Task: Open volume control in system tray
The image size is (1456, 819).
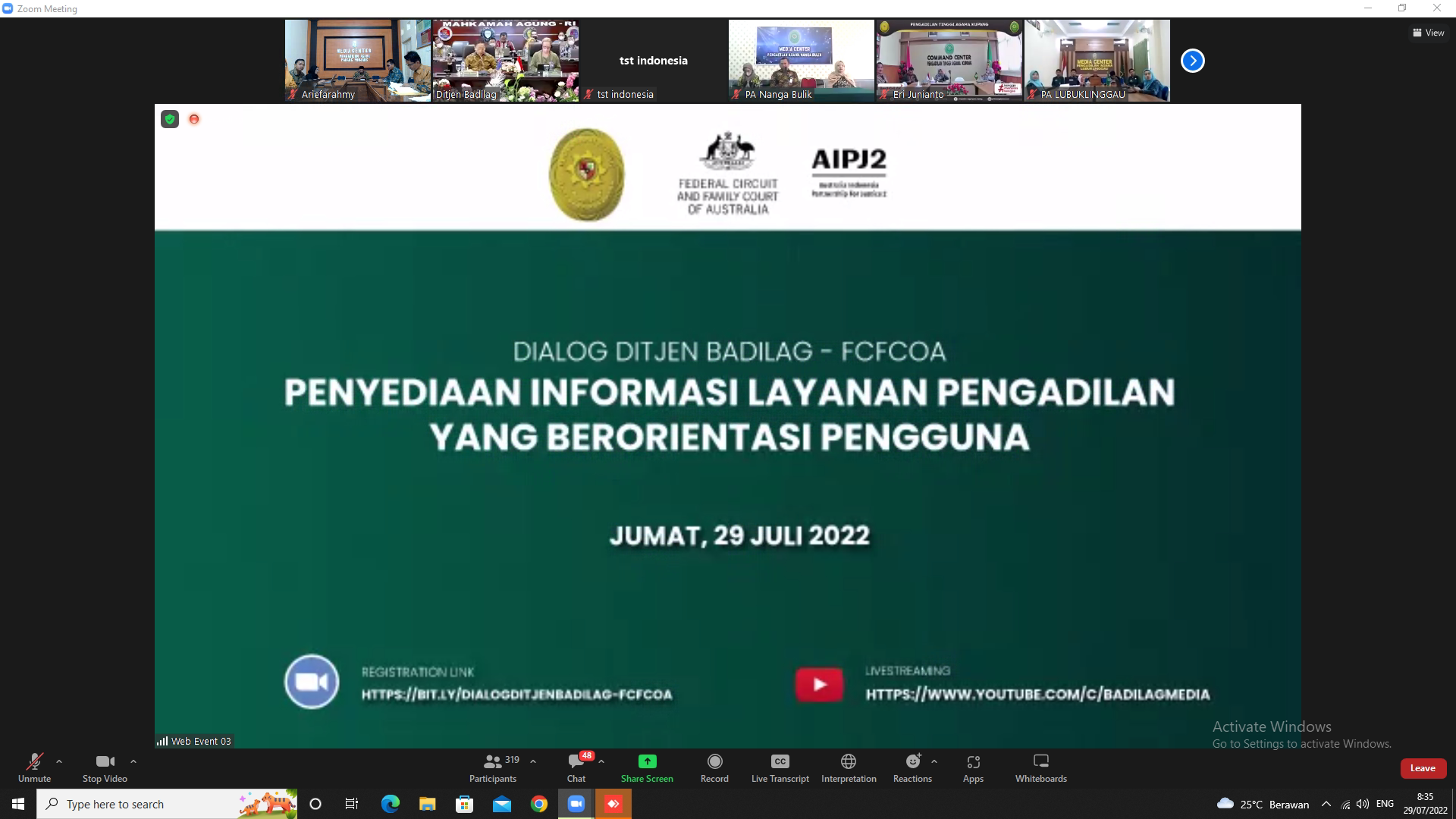Action: click(1363, 804)
